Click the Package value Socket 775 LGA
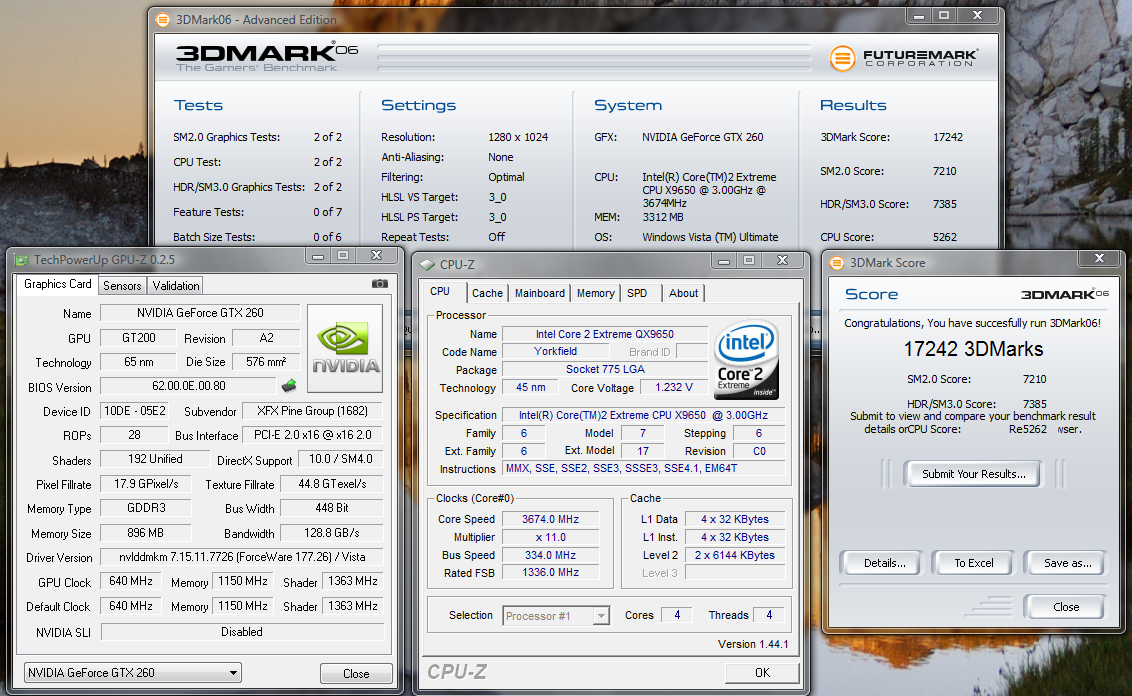 [x=605, y=369]
